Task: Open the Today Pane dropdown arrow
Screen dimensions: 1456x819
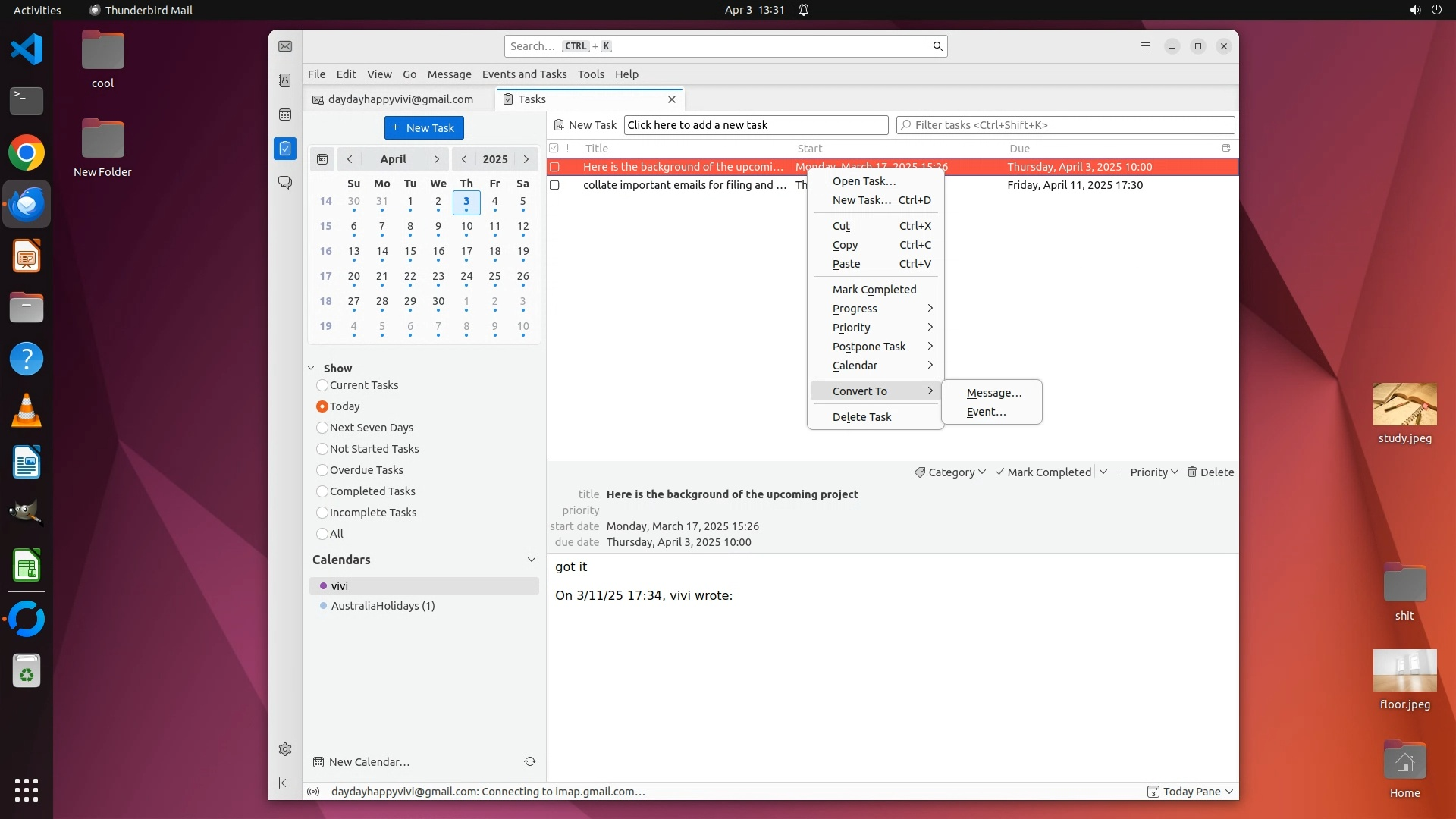Action: coord(1229,792)
